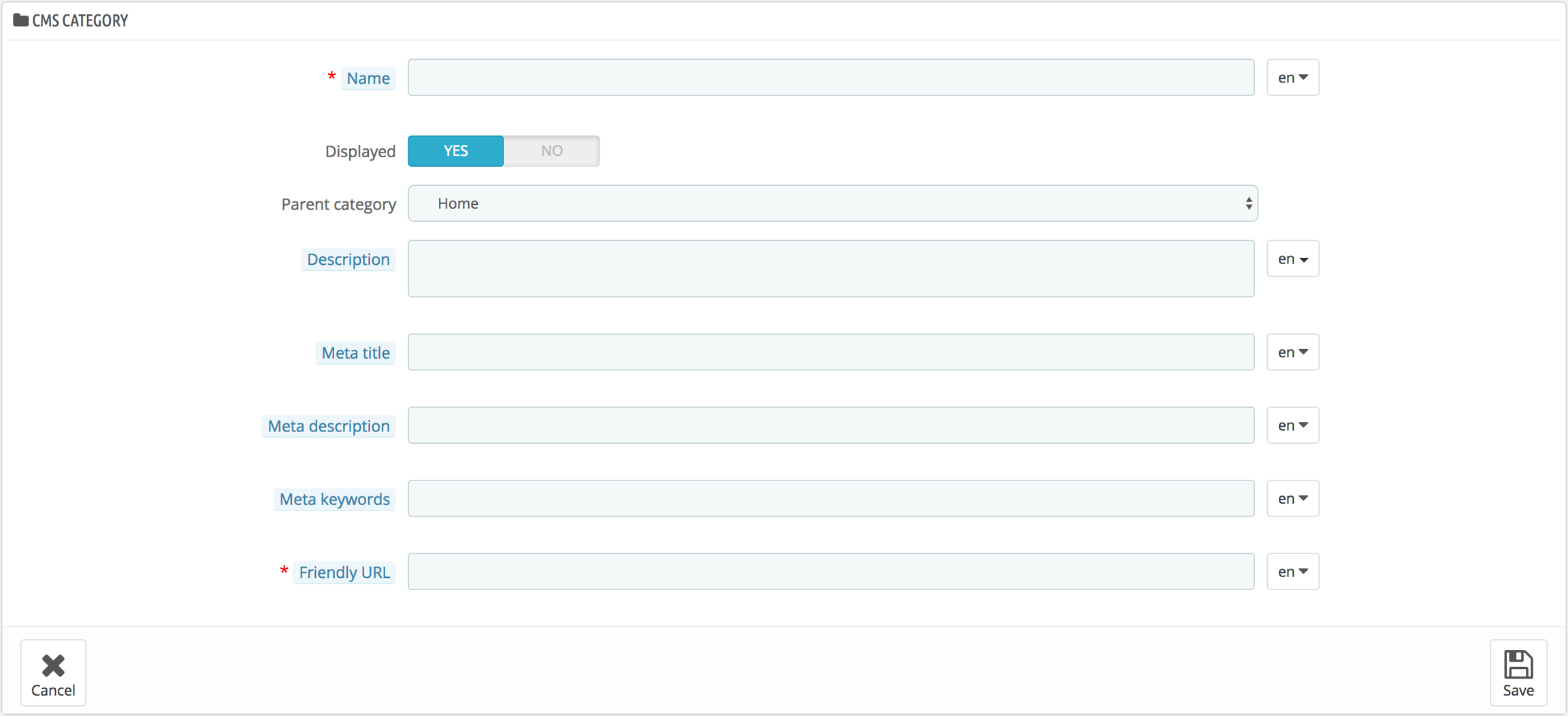1568x716 pixels.
Task: Toggle Displayed to NO
Action: [551, 151]
